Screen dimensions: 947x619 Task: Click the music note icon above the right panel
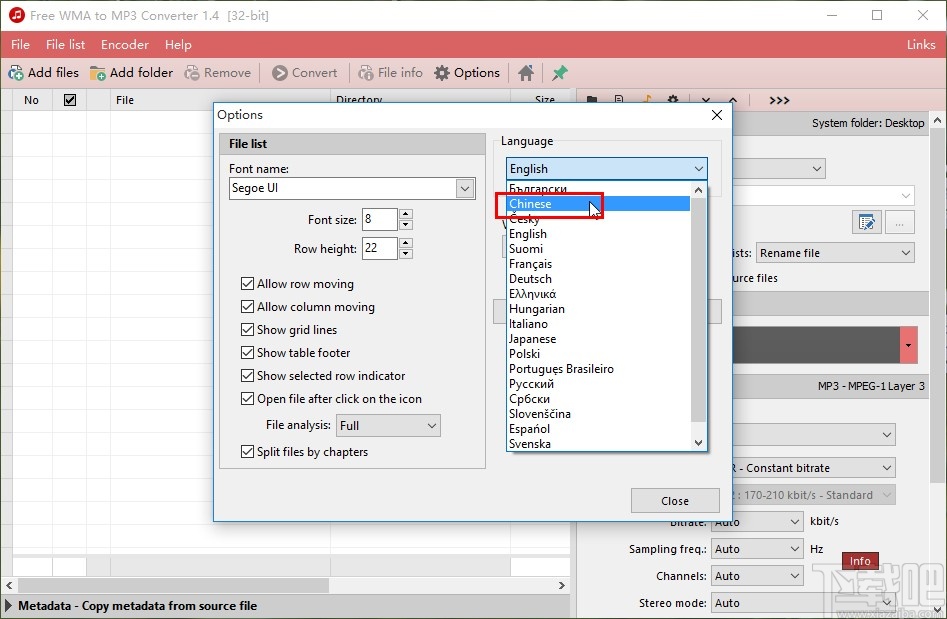646,99
